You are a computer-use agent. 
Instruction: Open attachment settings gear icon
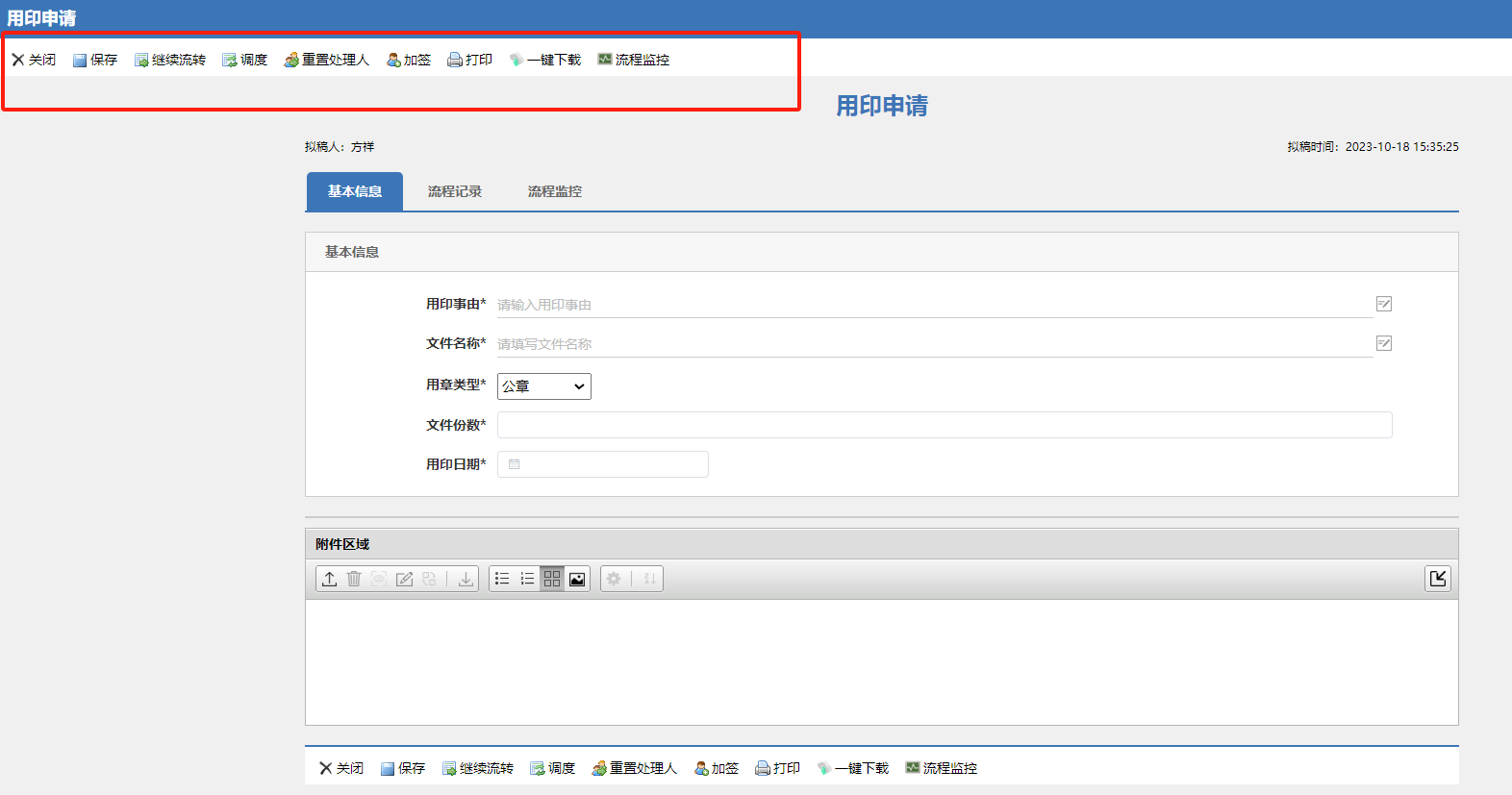point(614,579)
